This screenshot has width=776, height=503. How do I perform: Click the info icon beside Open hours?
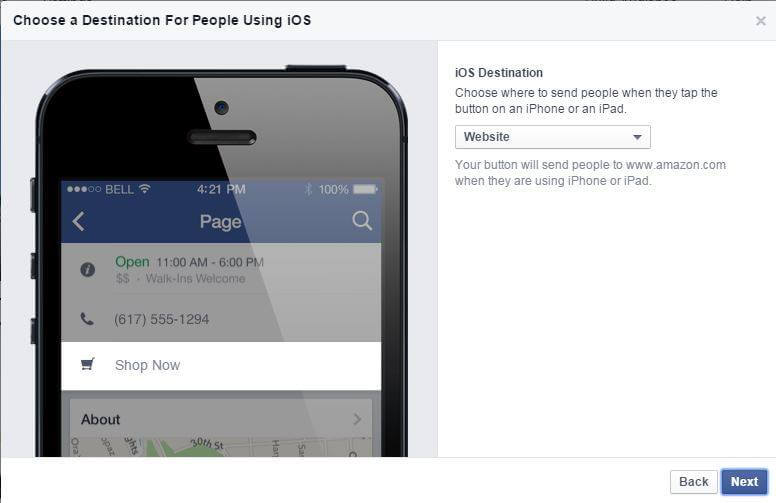point(88,269)
